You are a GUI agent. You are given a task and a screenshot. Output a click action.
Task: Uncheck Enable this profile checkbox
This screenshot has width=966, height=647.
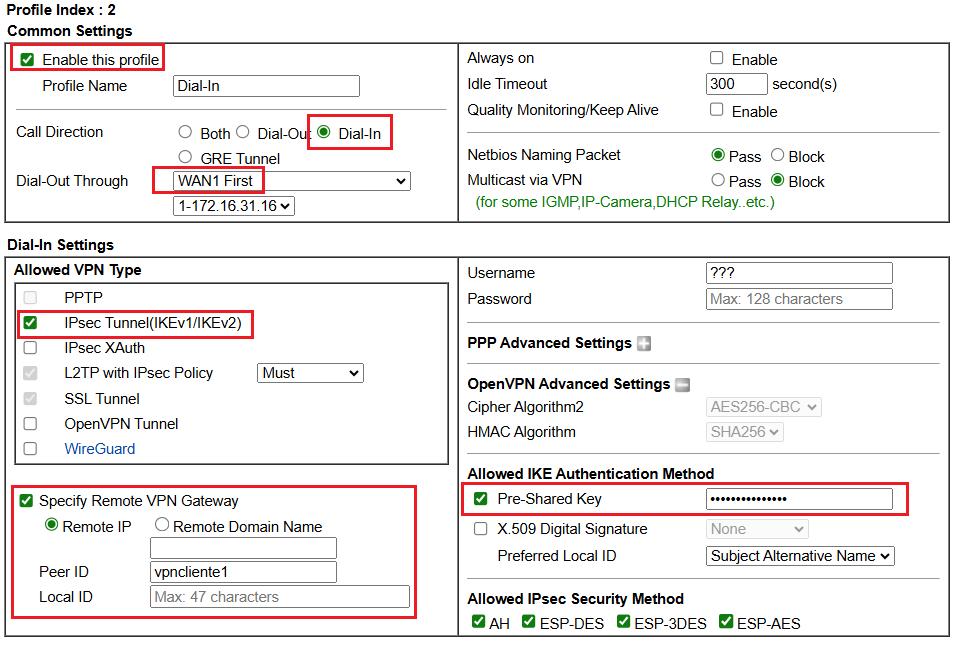tap(27, 60)
